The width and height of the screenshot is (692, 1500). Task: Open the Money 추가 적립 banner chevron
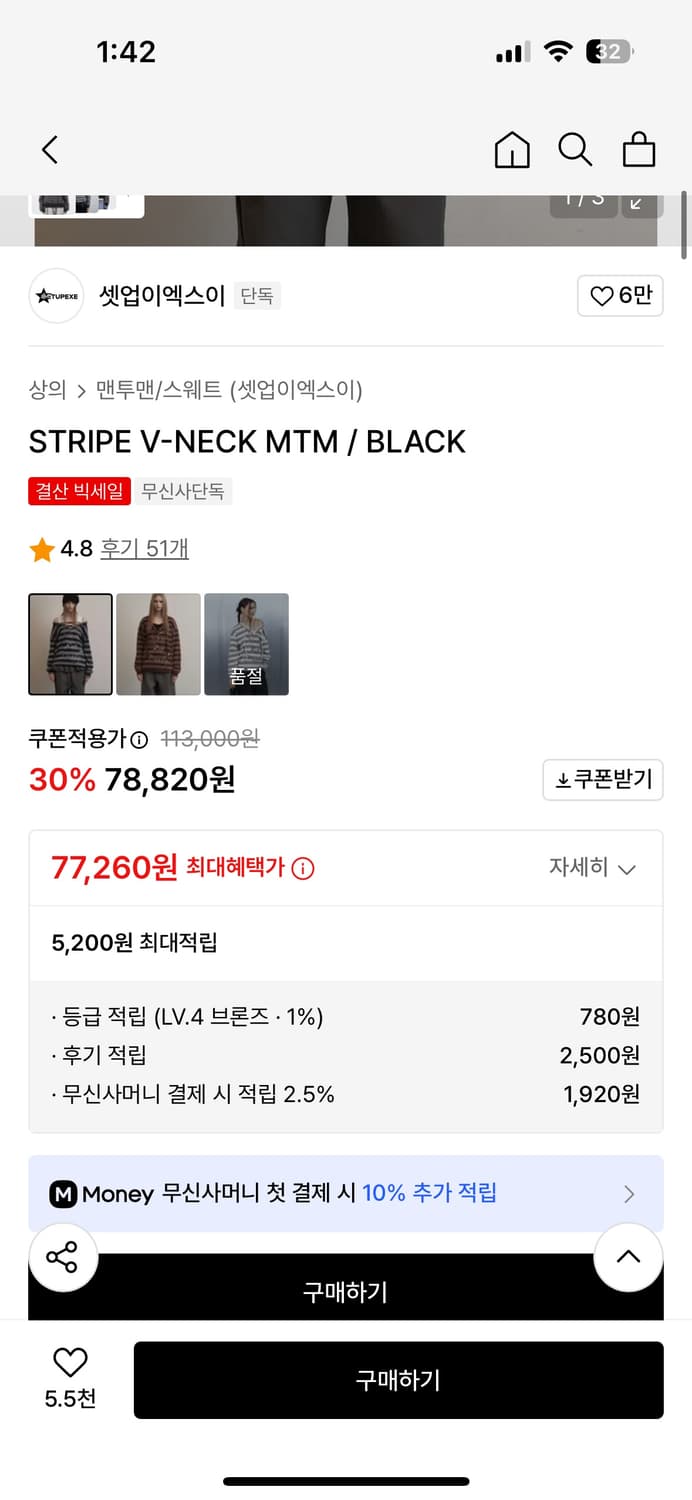[629, 1193]
